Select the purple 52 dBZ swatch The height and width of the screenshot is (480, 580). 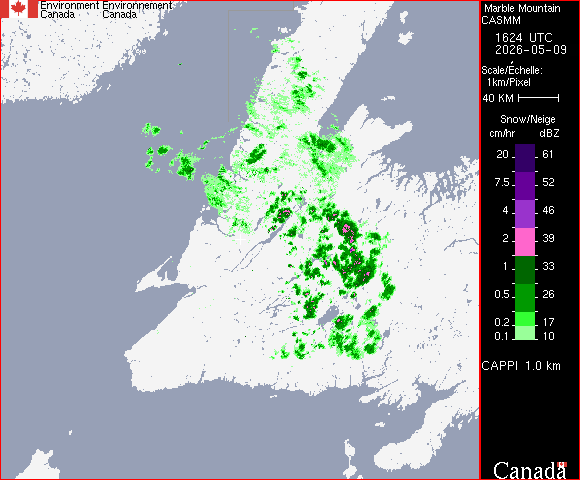[x=525, y=186]
